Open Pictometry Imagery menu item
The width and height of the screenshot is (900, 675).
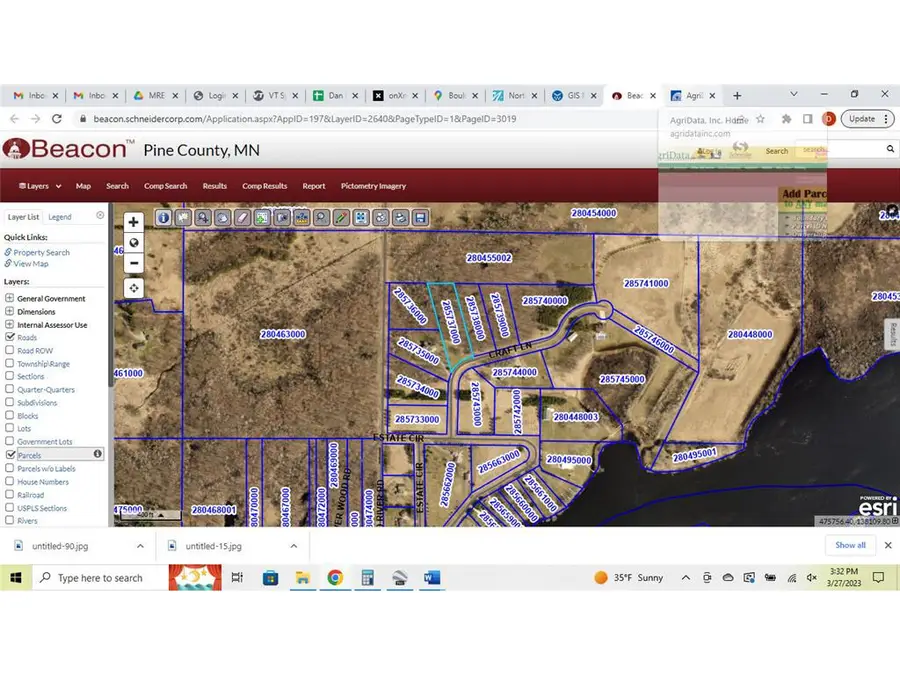pyautogui.click(x=373, y=186)
